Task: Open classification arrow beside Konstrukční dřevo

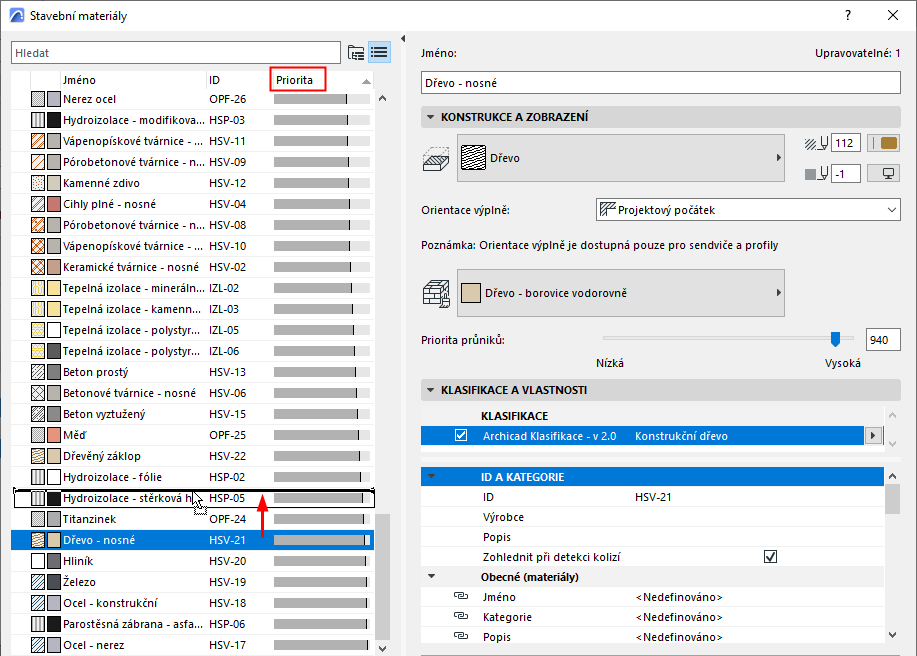Action: pyautogui.click(x=873, y=436)
